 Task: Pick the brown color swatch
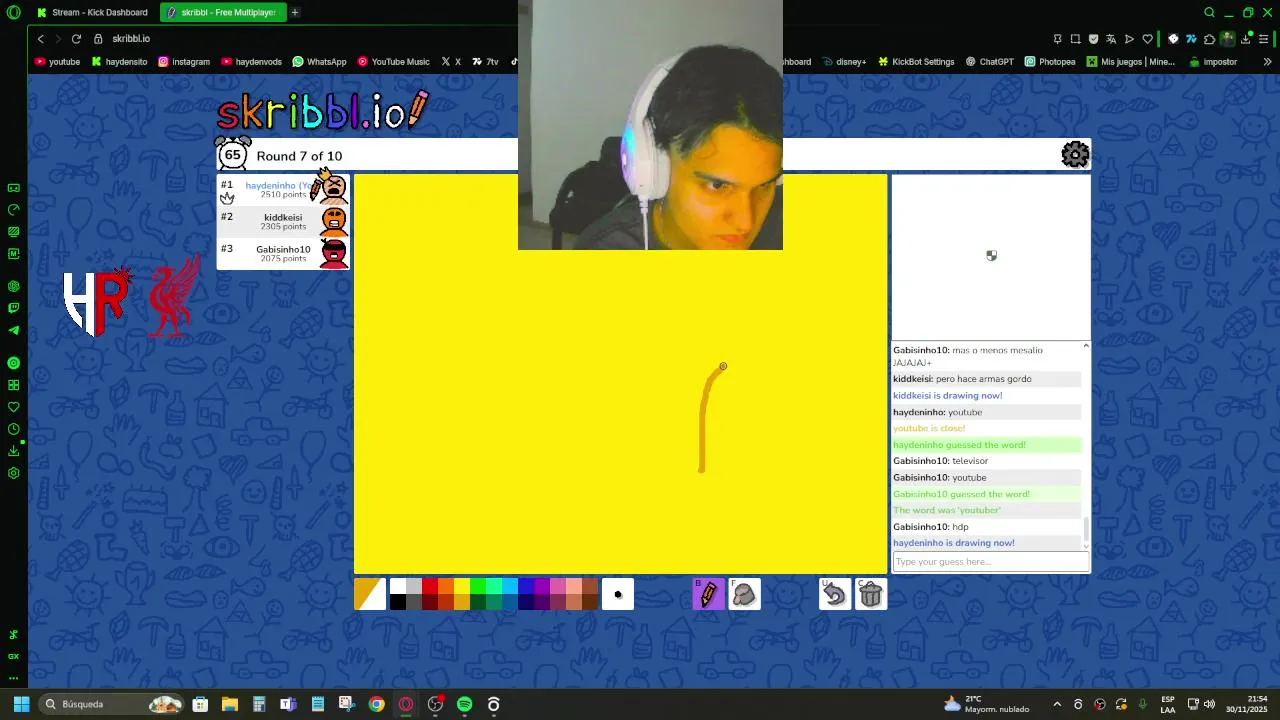click(590, 586)
